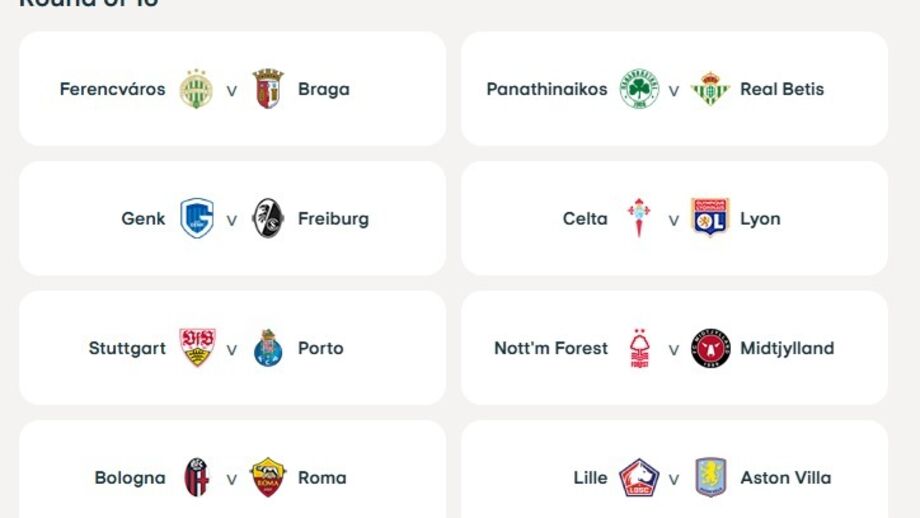Click the Braga club crest
Image resolution: width=920 pixels, height=518 pixels.
(x=267, y=89)
